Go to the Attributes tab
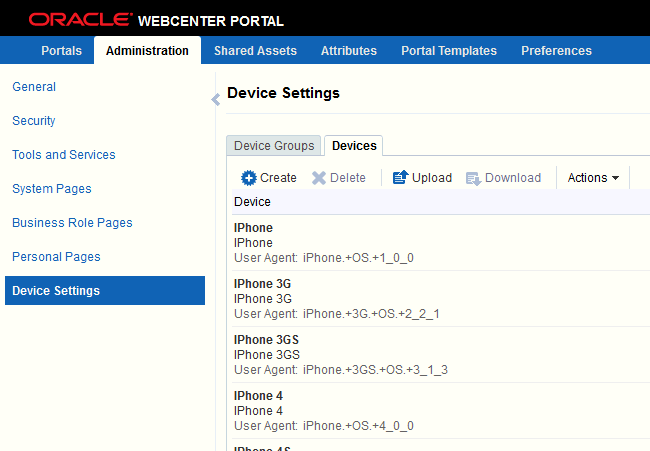The image size is (650, 451). [349, 51]
